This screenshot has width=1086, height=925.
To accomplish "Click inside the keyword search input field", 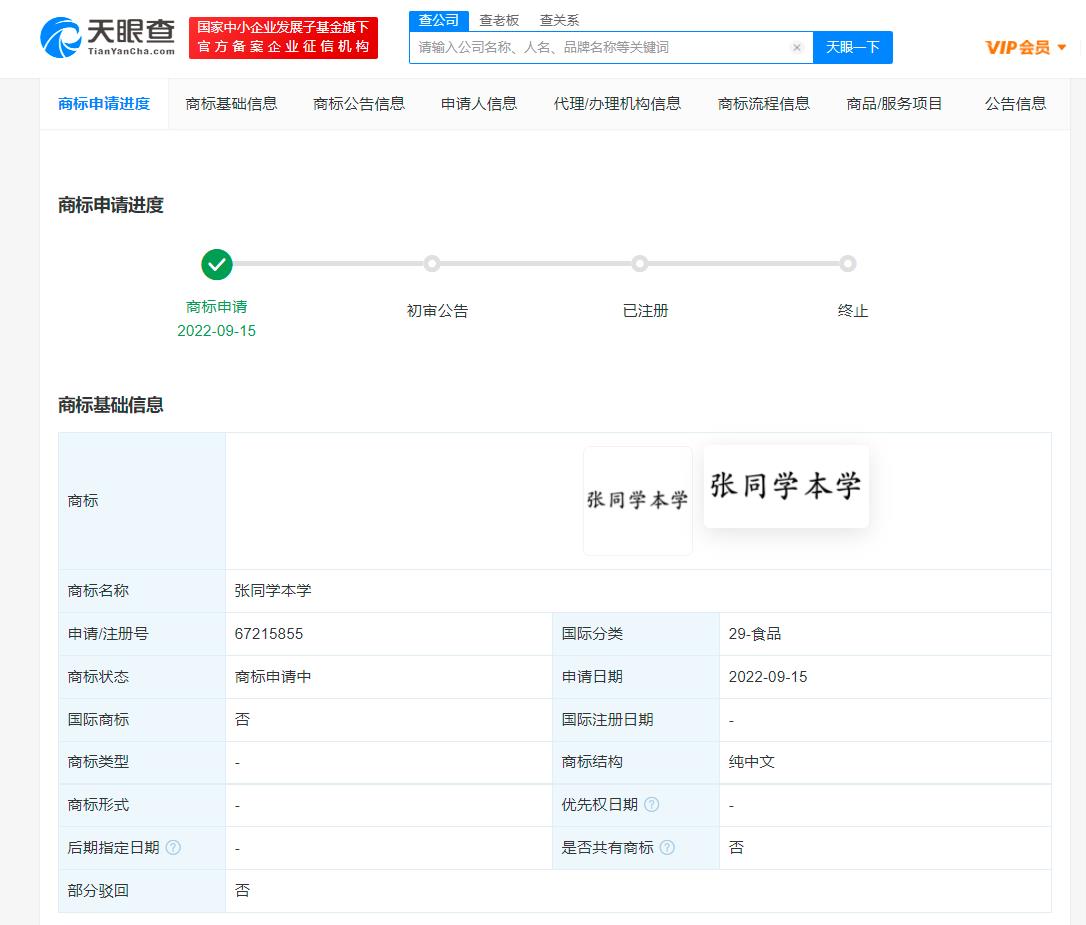I will click(x=600, y=47).
